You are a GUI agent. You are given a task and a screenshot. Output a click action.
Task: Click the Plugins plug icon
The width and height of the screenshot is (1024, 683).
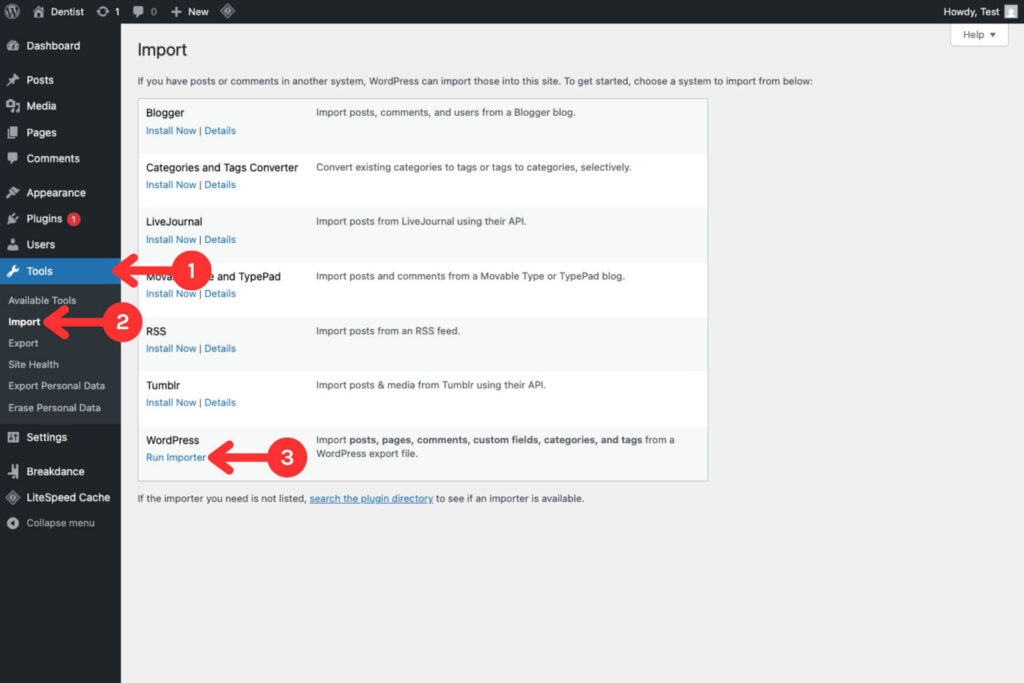point(12,219)
